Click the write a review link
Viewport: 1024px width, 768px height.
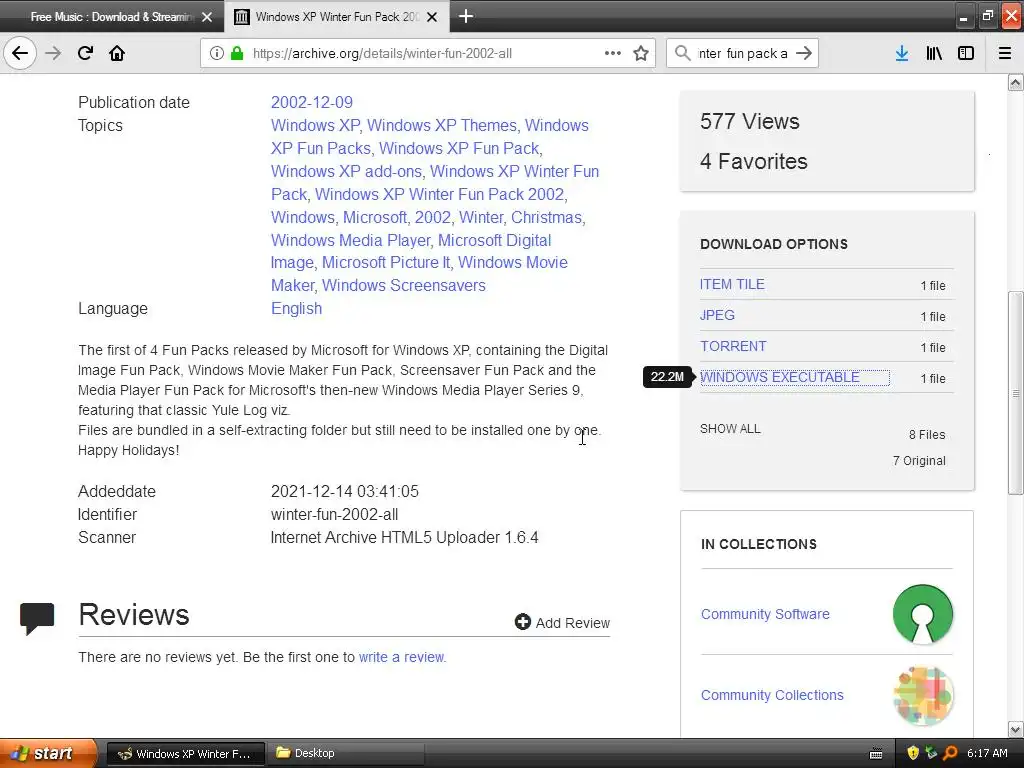click(x=402, y=657)
